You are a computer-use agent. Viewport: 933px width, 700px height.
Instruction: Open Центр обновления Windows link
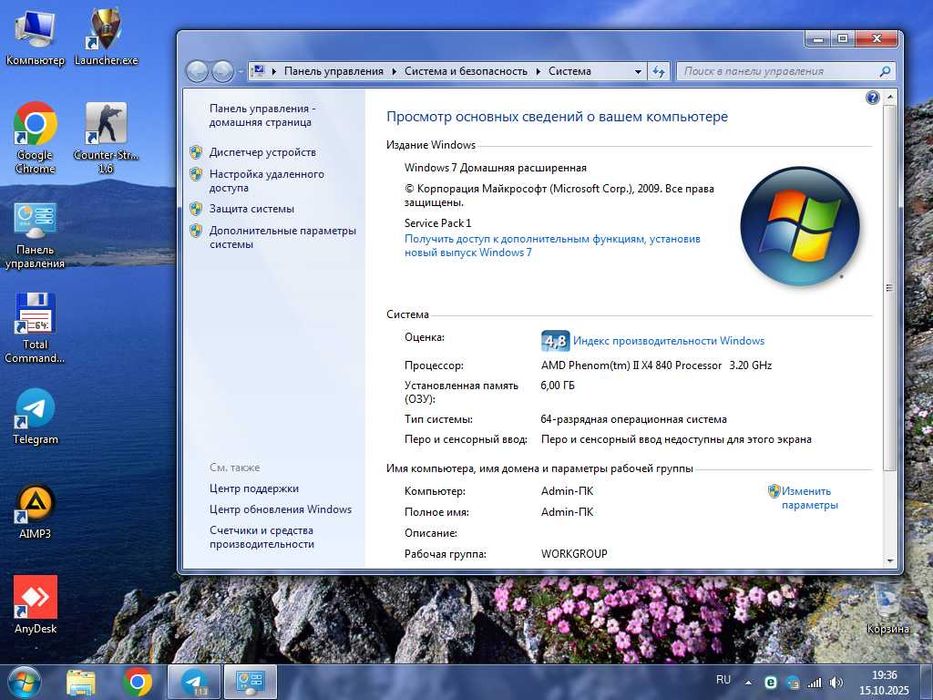[280, 510]
